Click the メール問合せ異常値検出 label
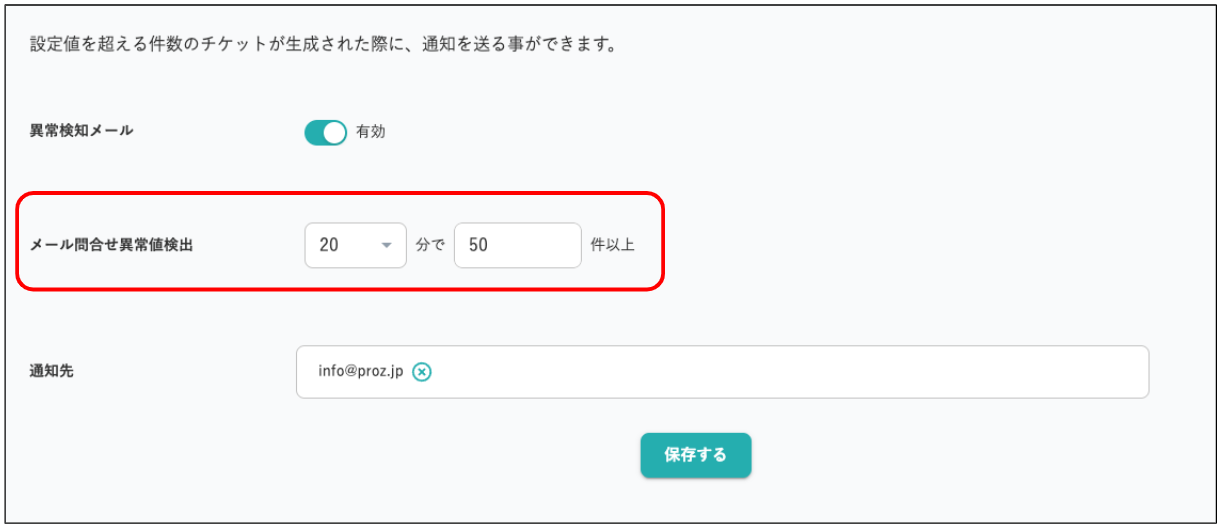The height and width of the screenshot is (527, 1221). (x=111, y=245)
